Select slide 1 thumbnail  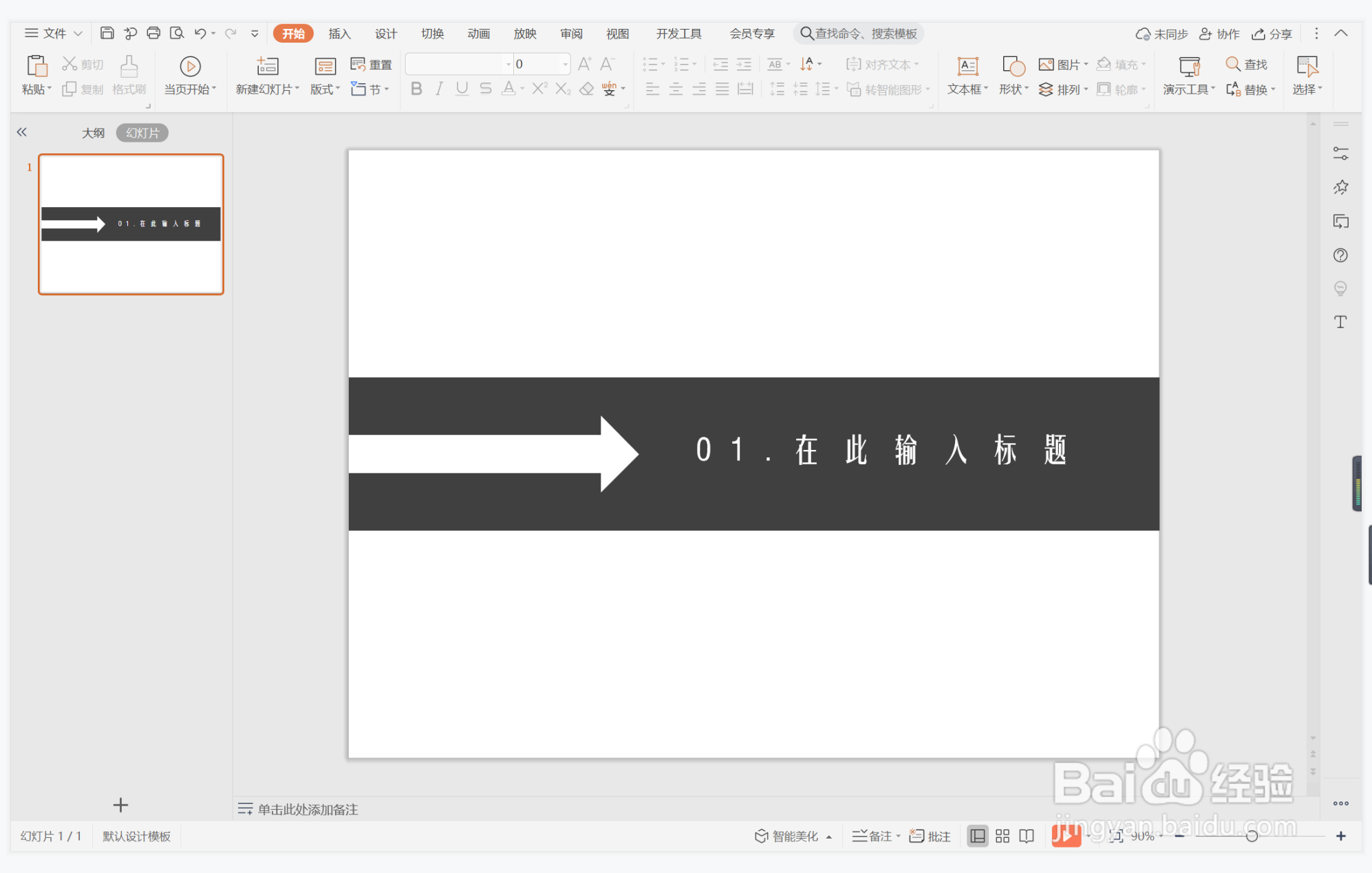[x=131, y=224]
